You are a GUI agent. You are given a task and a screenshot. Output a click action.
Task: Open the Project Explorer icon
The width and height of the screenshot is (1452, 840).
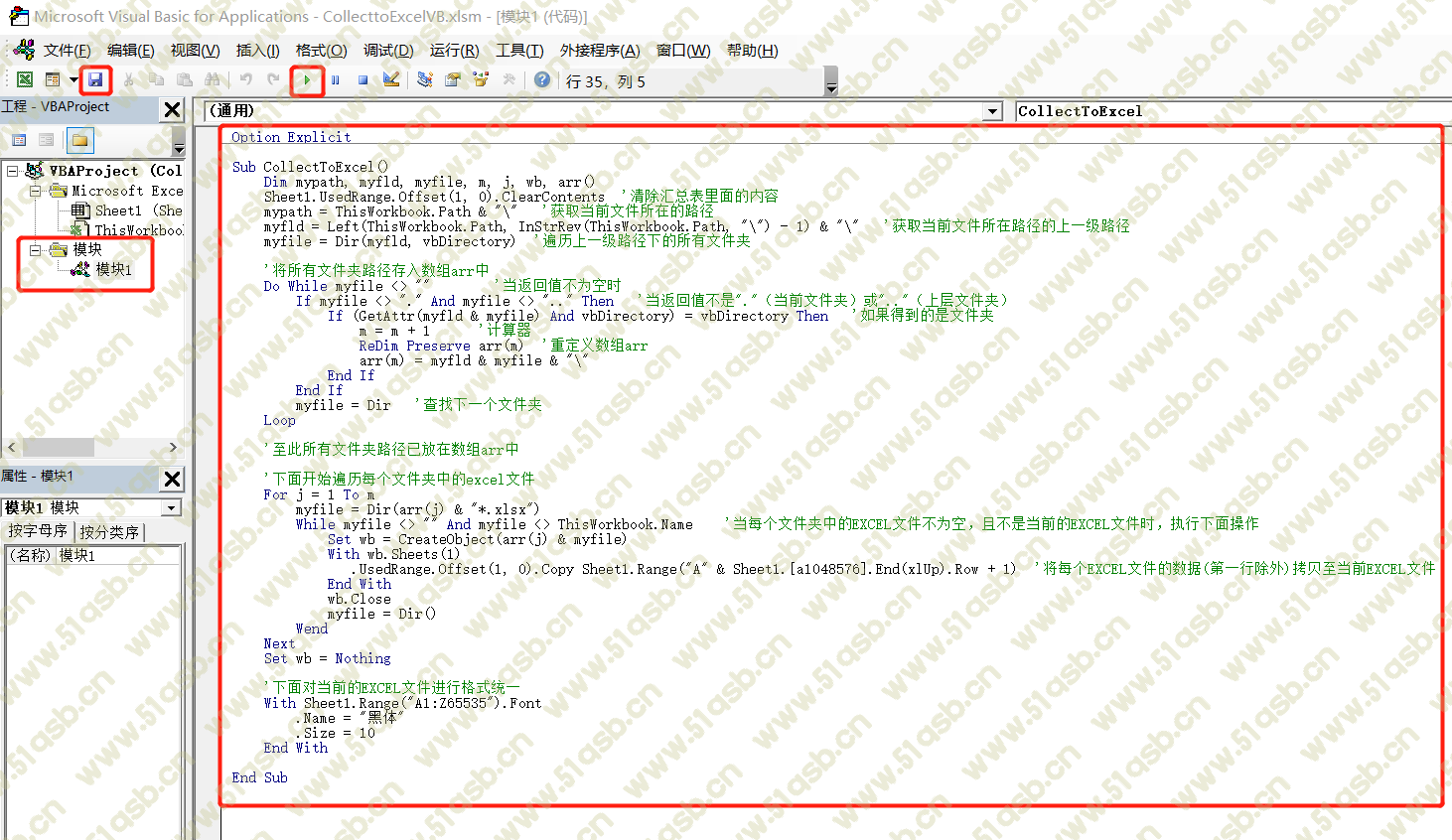(425, 79)
